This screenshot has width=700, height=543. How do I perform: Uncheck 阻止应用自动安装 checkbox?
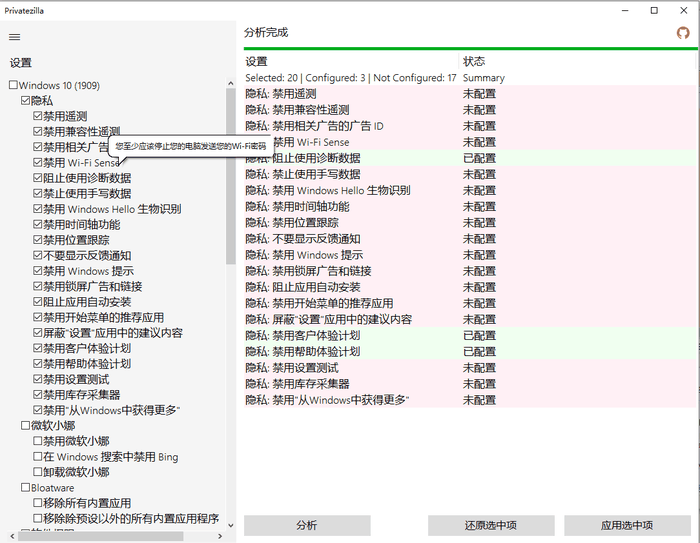coord(38,302)
